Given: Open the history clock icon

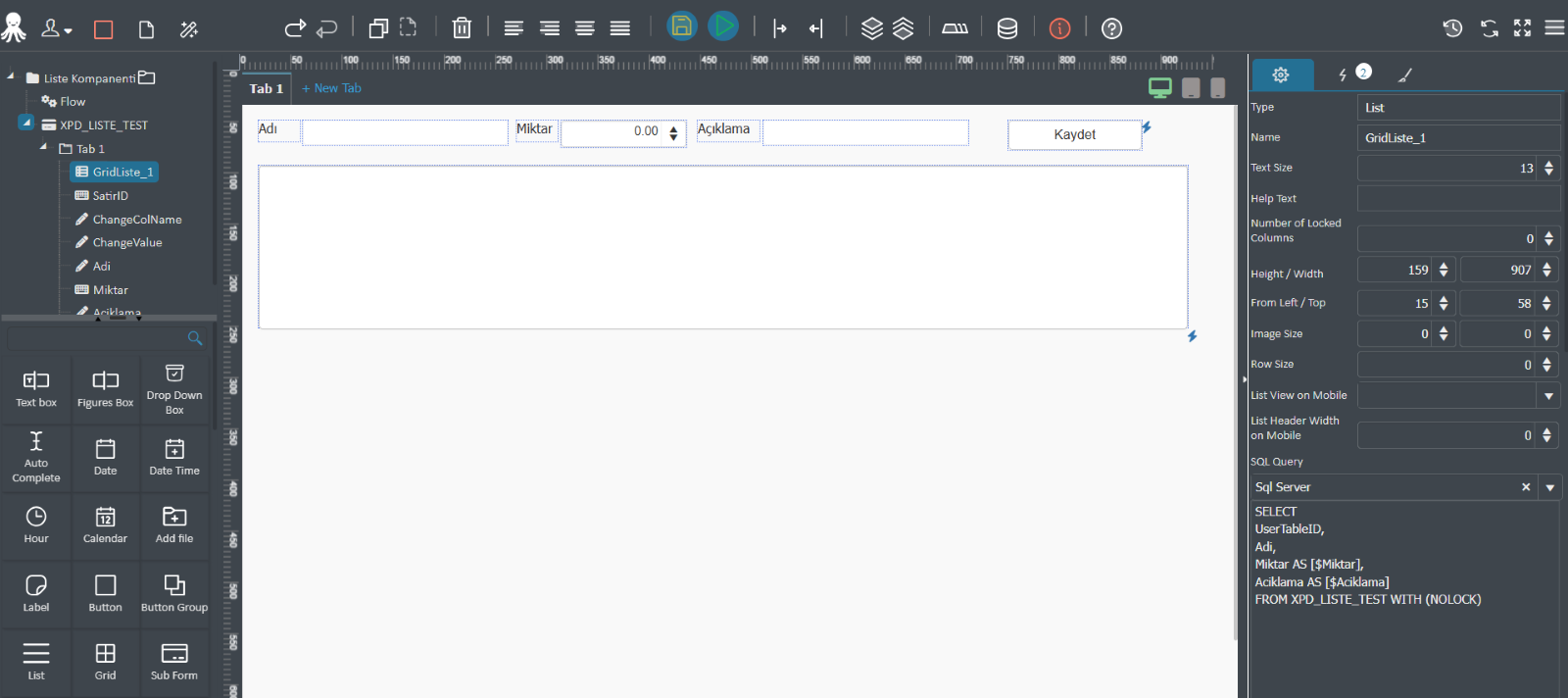Looking at the screenshot, I should point(1452,27).
